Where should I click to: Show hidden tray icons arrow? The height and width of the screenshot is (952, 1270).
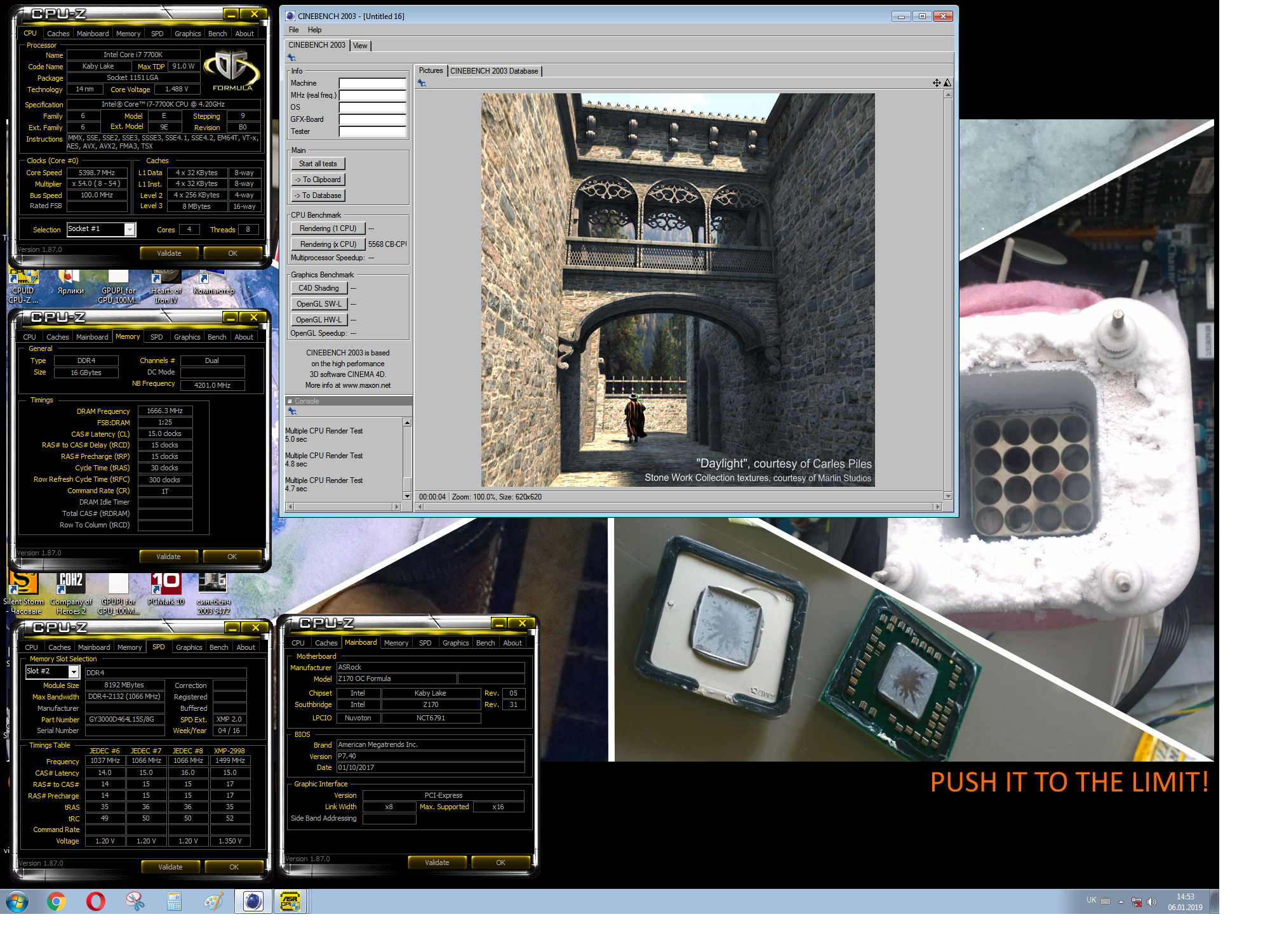click(1121, 902)
